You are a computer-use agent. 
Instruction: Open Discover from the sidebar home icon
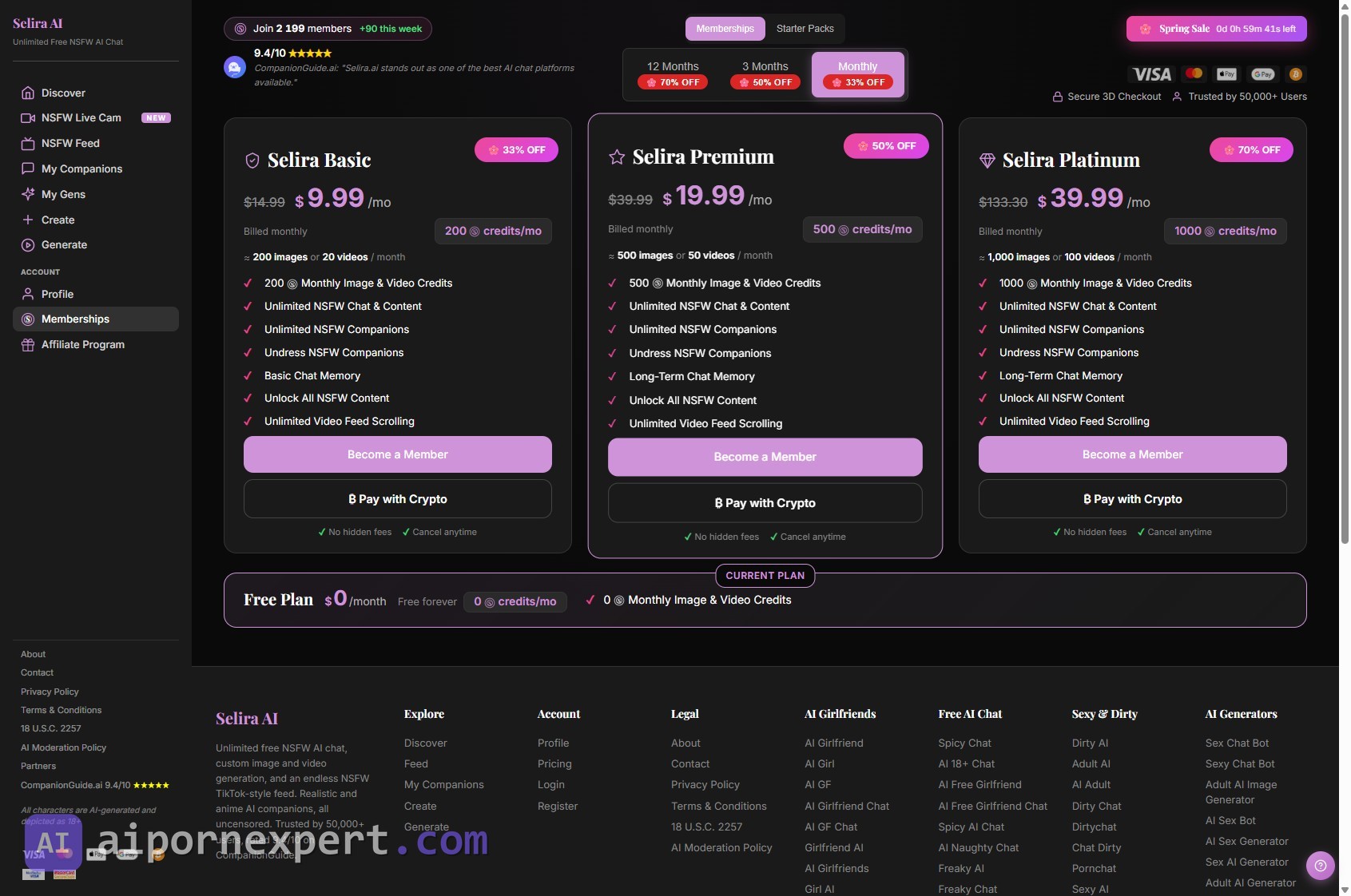[x=28, y=93]
